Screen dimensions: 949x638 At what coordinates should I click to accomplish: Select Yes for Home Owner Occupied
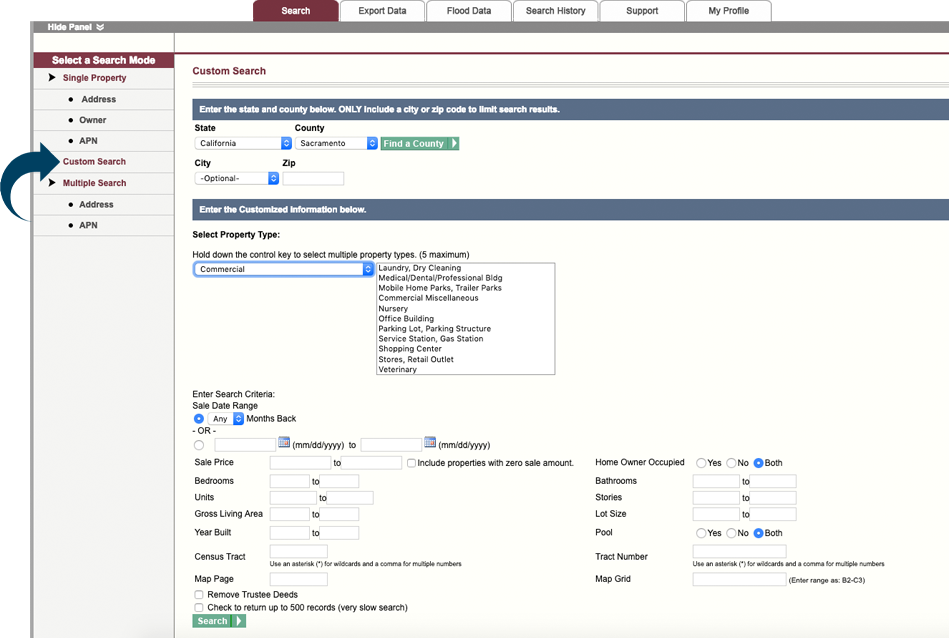(x=701, y=463)
